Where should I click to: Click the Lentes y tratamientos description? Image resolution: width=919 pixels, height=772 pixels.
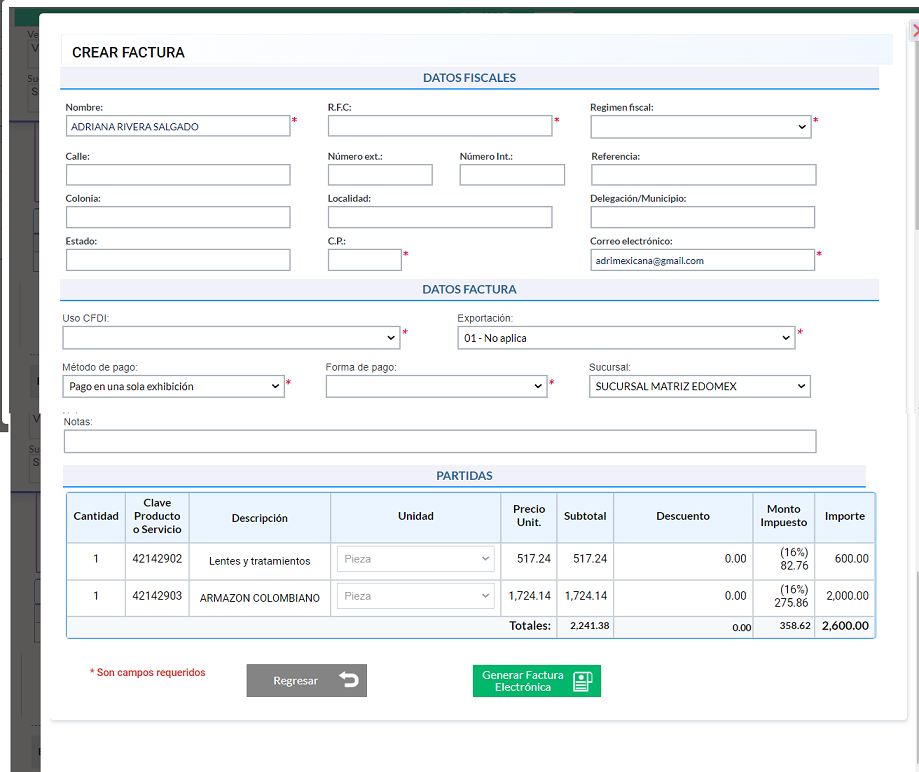(x=260, y=561)
